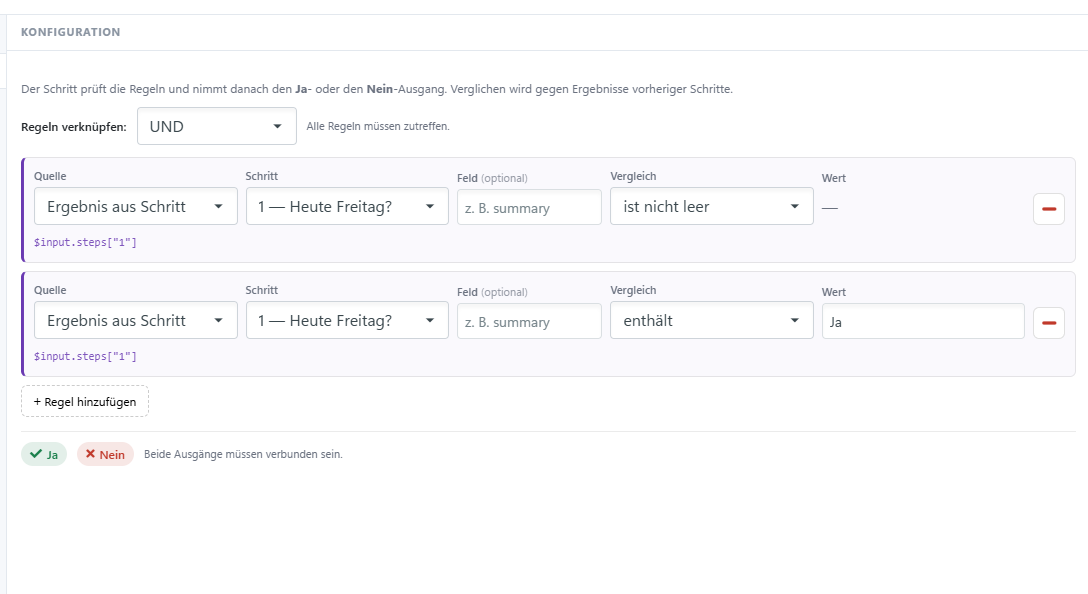Focus Feld input in the second rule

[x=529, y=321]
